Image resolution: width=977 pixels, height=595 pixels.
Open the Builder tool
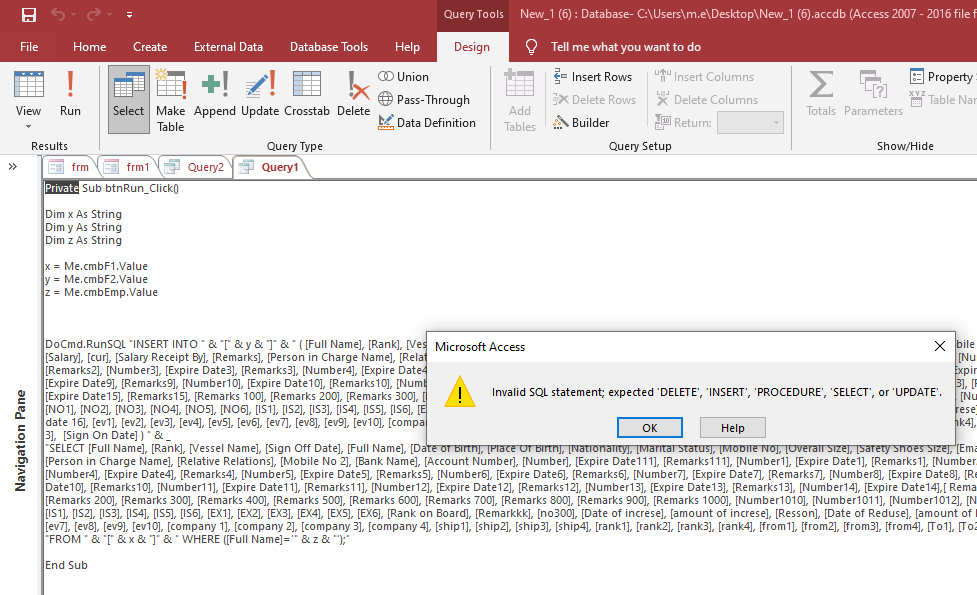tap(581, 123)
